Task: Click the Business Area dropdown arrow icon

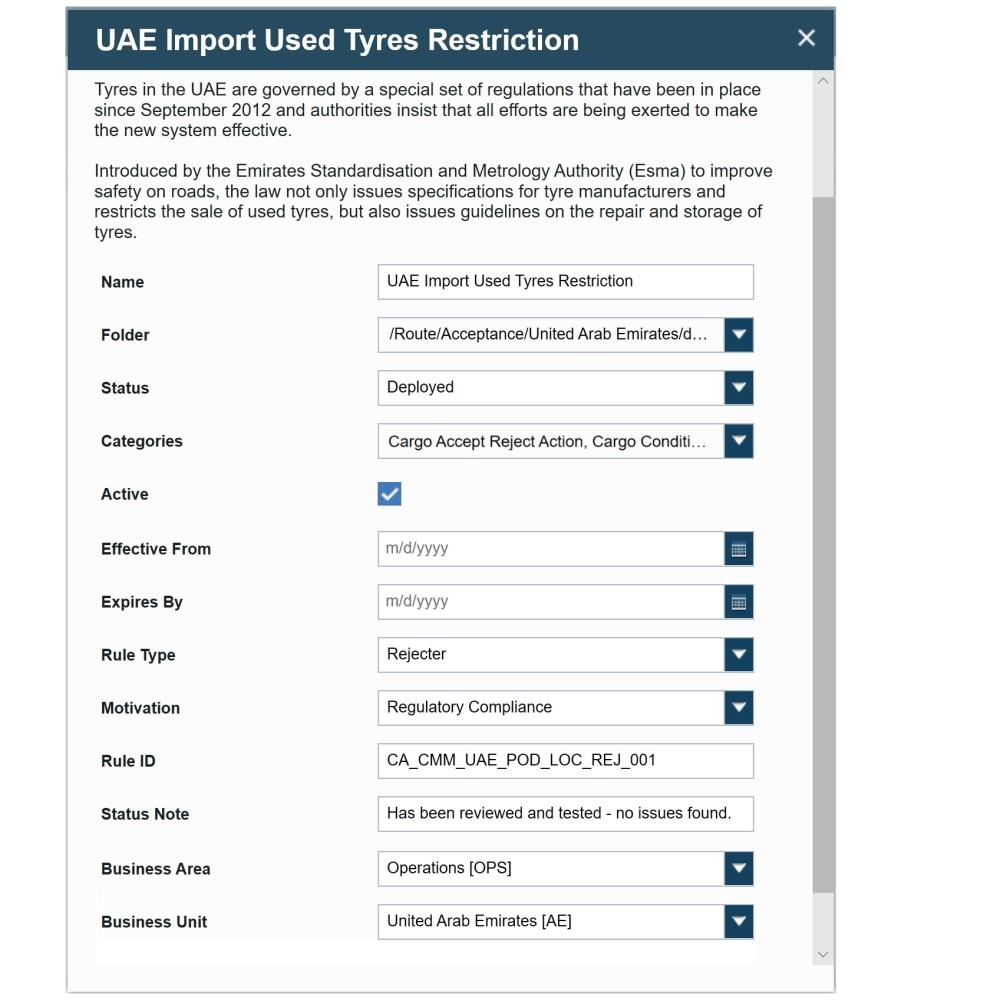Action: coord(738,868)
